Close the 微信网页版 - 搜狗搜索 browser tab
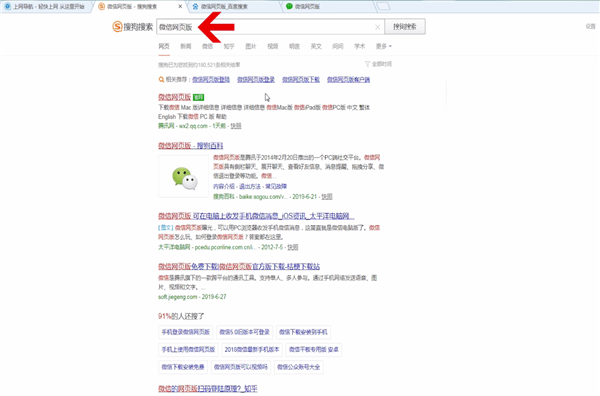Screen dimensions: 600x396 [x=180, y=7]
